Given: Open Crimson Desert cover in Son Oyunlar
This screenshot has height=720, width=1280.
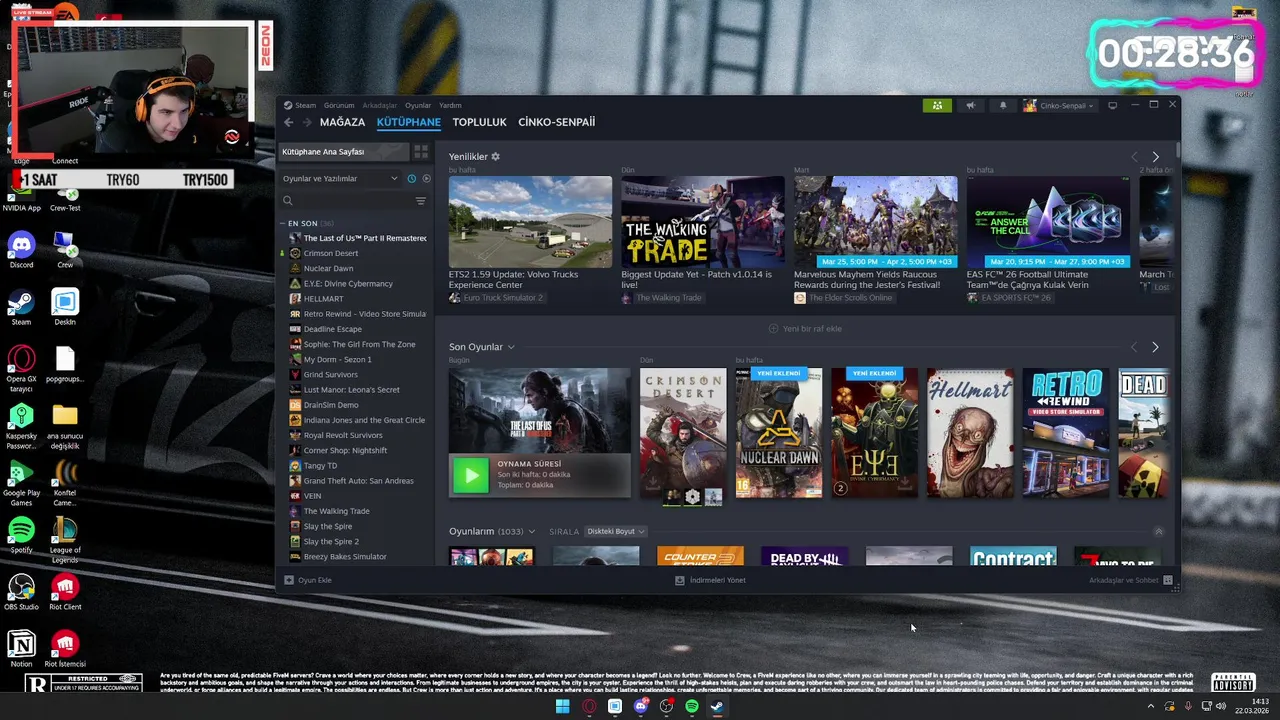Looking at the screenshot, I should (x=683, y=433).
